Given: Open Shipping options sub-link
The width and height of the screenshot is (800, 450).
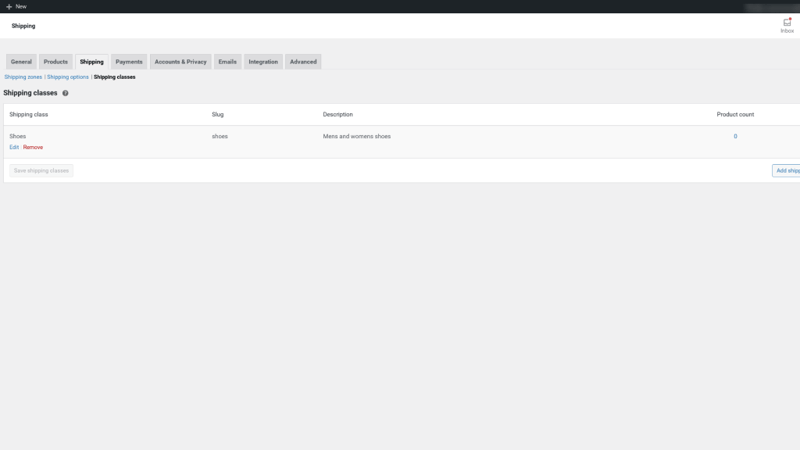Looking at the screenshot, I should [x=68, y=77].
